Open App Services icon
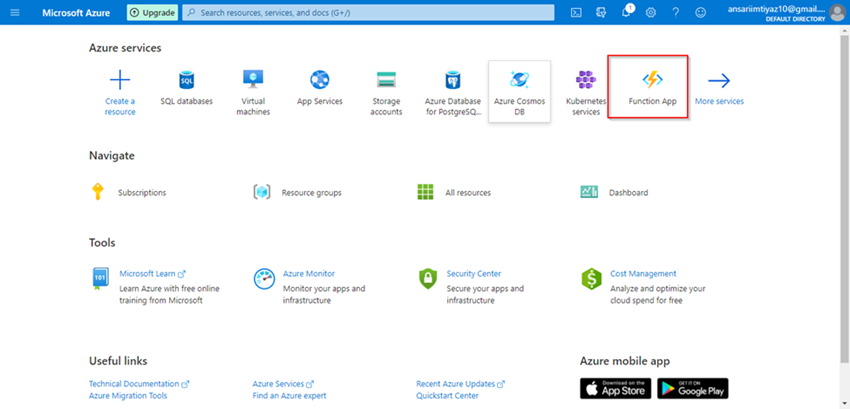The image size is (850, 409). click(320, 80)
